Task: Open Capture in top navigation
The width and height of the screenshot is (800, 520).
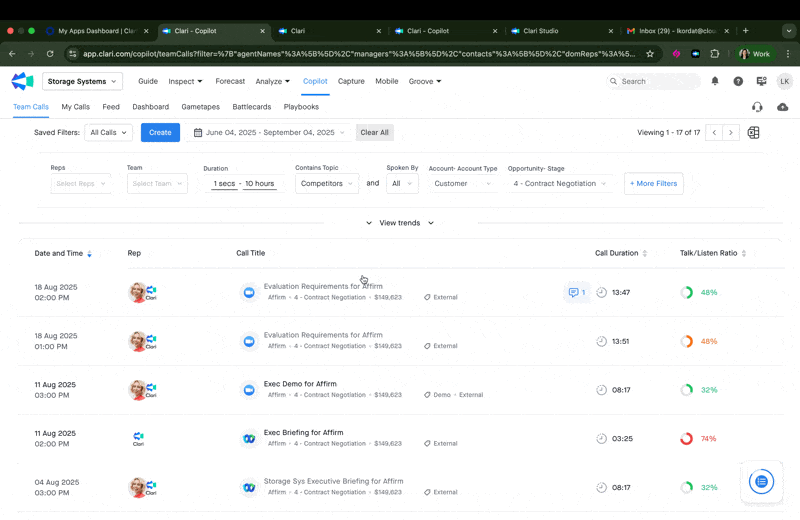Action: click(351, 81)
